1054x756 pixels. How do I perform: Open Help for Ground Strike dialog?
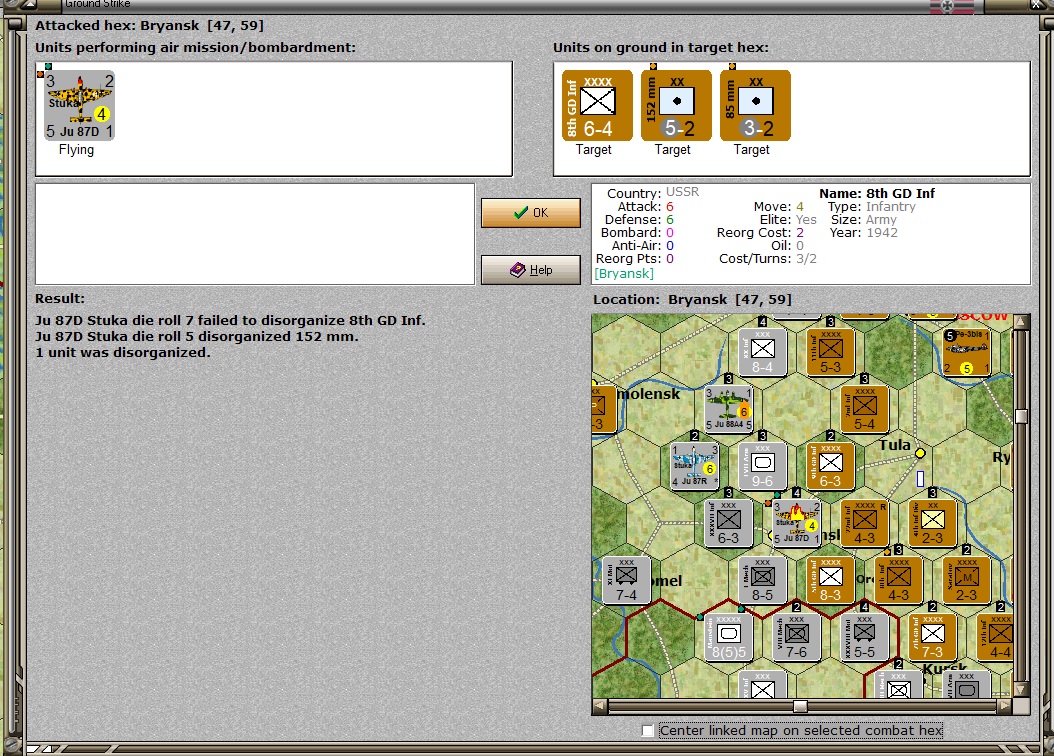coord(531,270)
